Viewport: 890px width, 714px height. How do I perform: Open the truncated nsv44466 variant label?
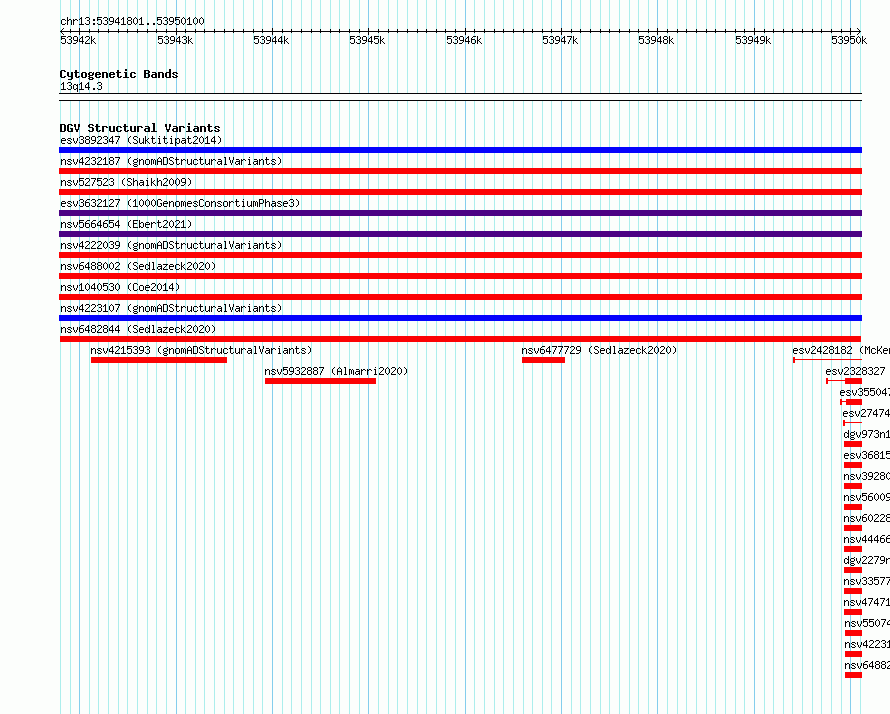(x=866, y=539)
